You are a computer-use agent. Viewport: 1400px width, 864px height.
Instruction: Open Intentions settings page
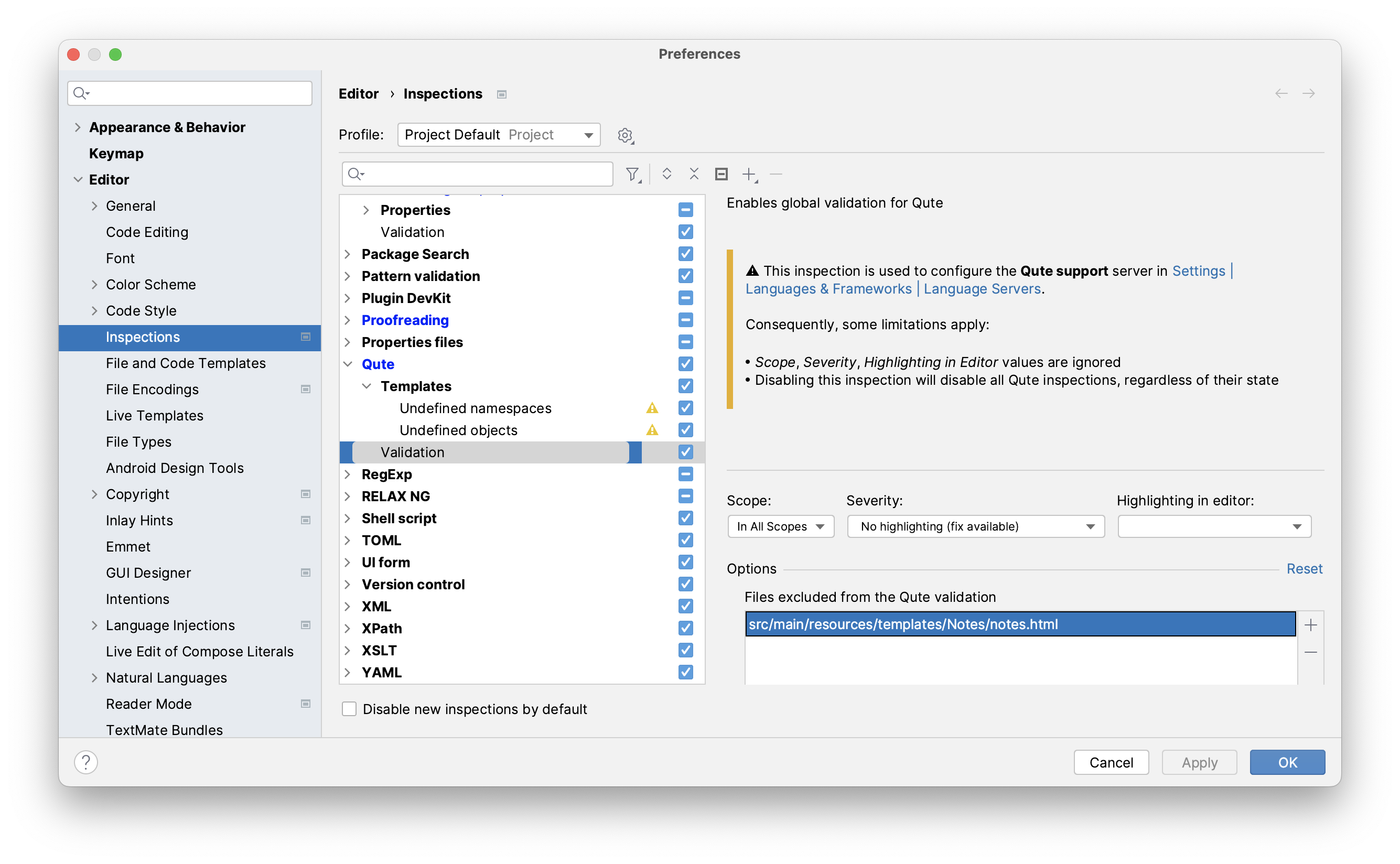pos(137,599)
